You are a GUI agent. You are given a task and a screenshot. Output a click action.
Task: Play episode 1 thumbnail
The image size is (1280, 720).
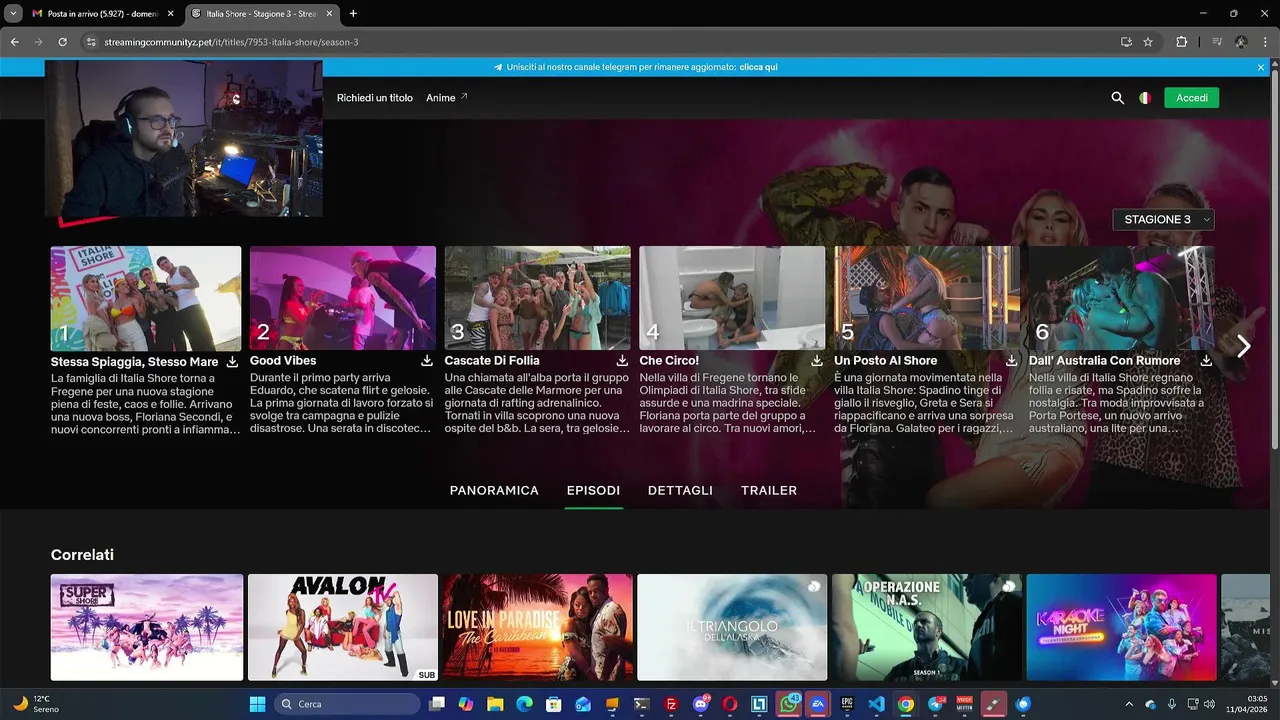point(146,298)
